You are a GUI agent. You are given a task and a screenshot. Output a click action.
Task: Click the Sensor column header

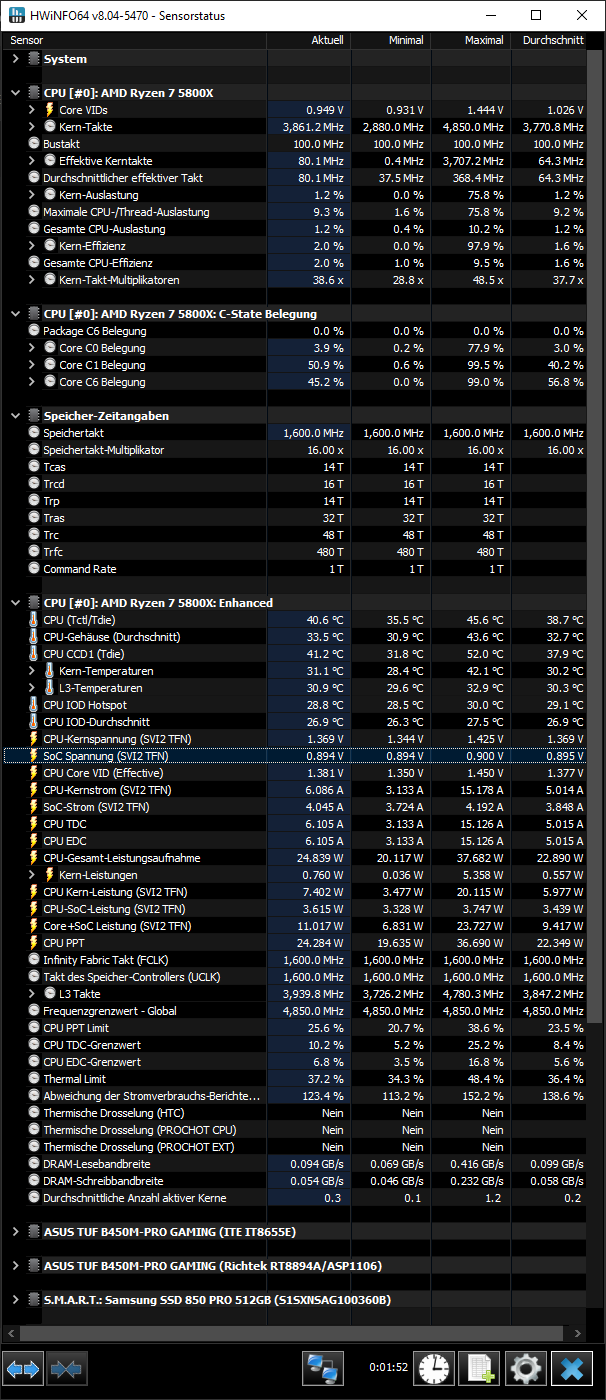[x=135, y=40]
